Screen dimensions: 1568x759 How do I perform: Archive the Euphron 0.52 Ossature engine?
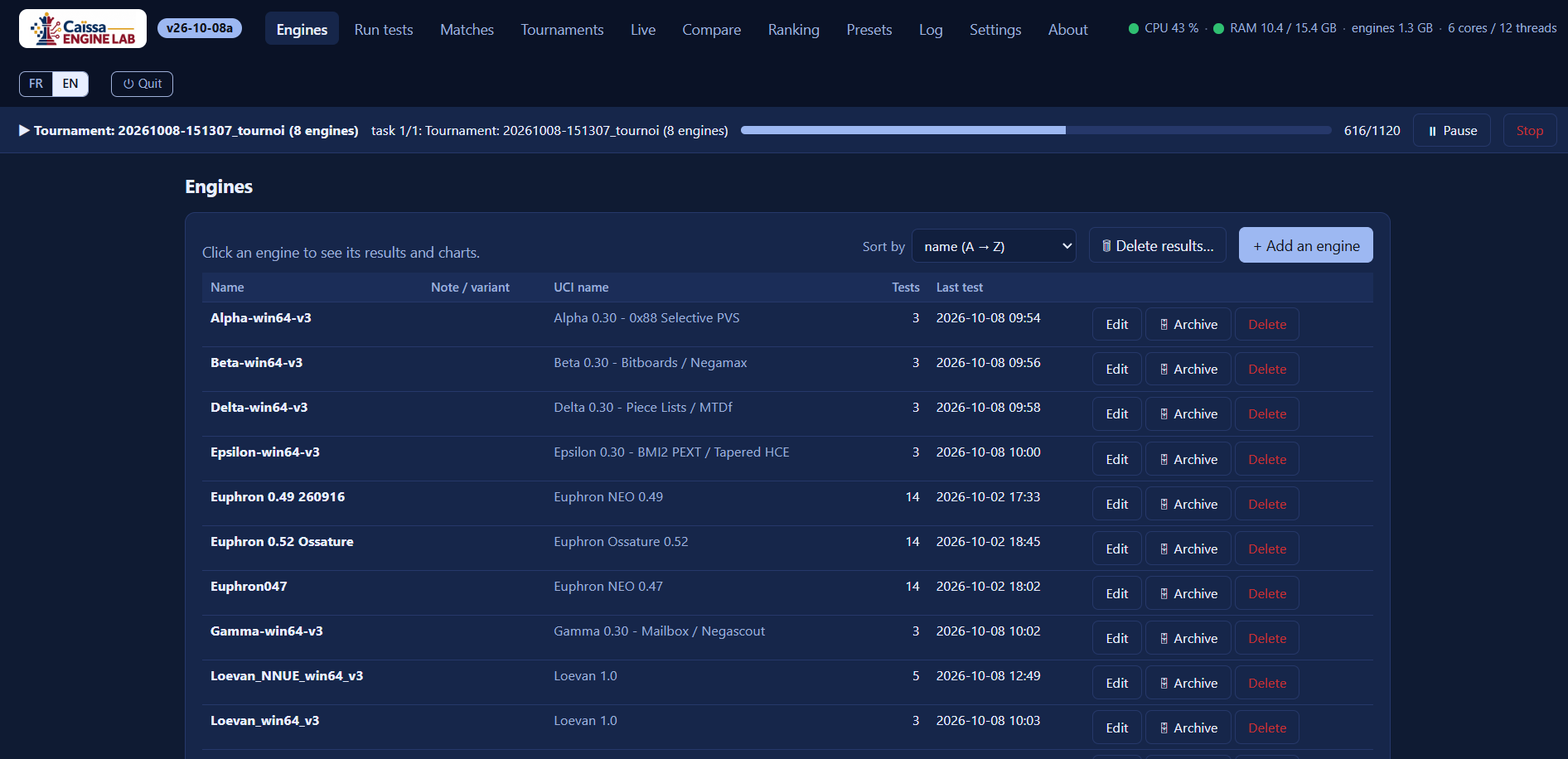(1188, 549)
